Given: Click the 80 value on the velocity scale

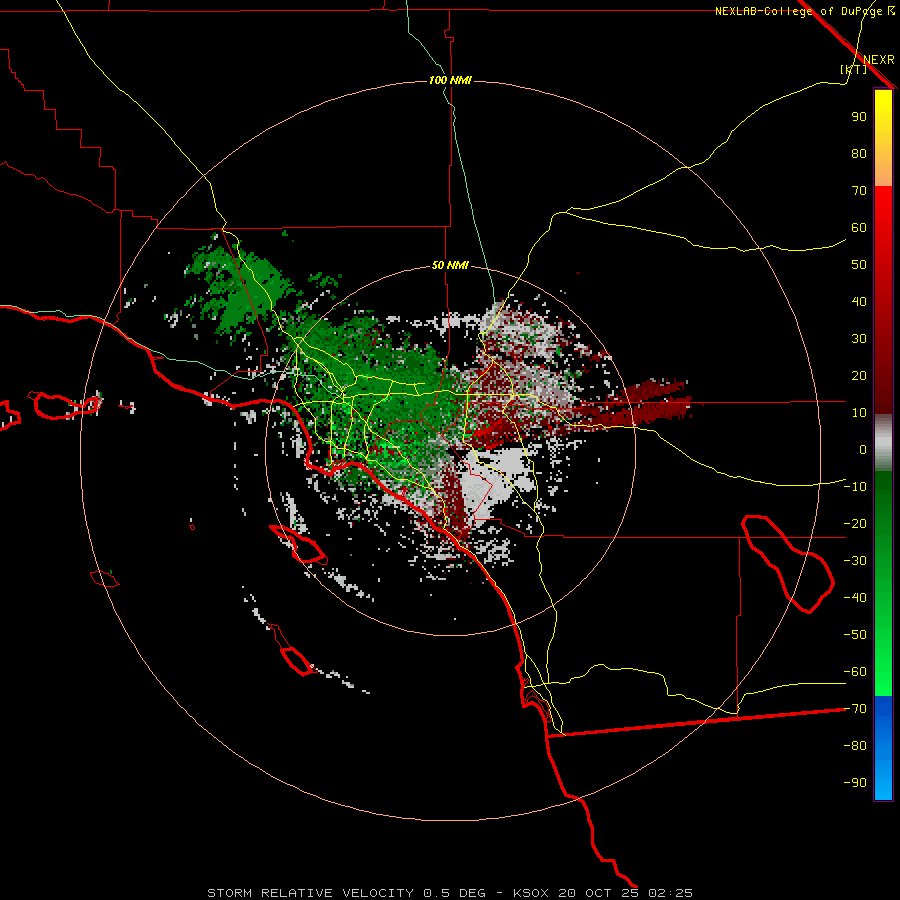Looking at the screenshot, I should click(x=859, y=154).
